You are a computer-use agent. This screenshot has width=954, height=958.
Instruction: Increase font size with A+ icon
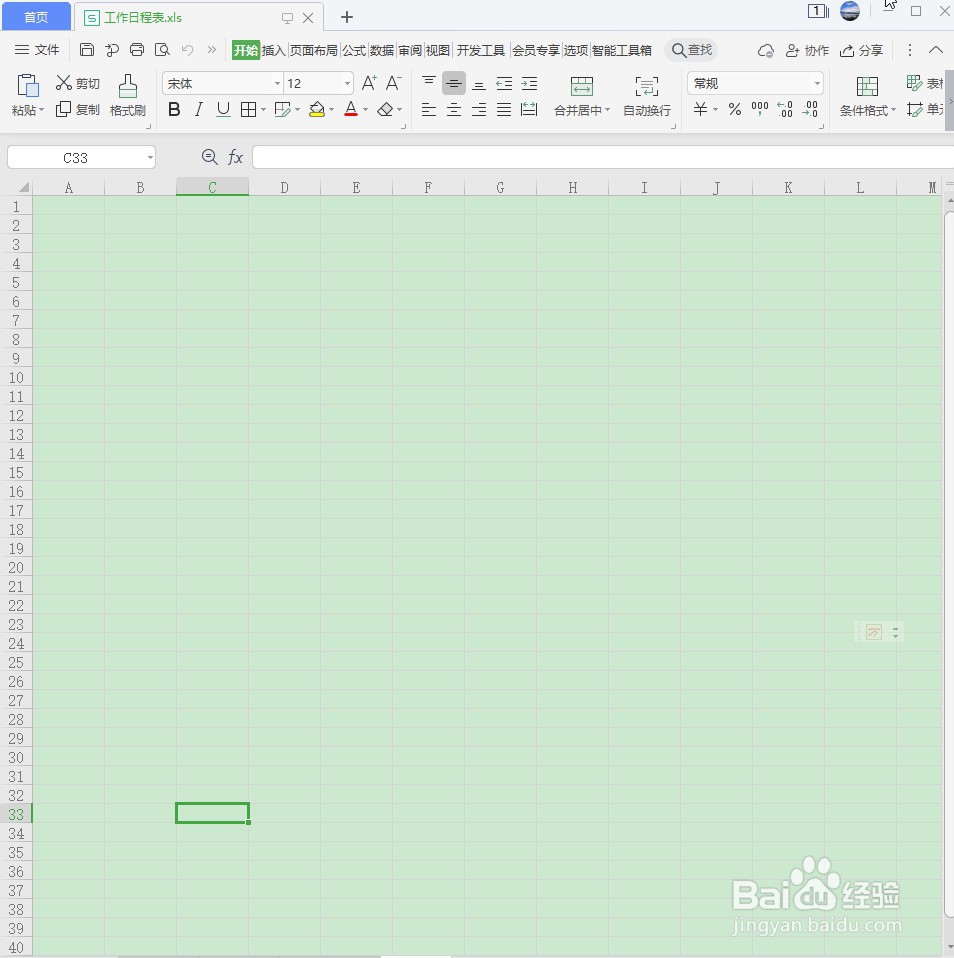(369, 83)
